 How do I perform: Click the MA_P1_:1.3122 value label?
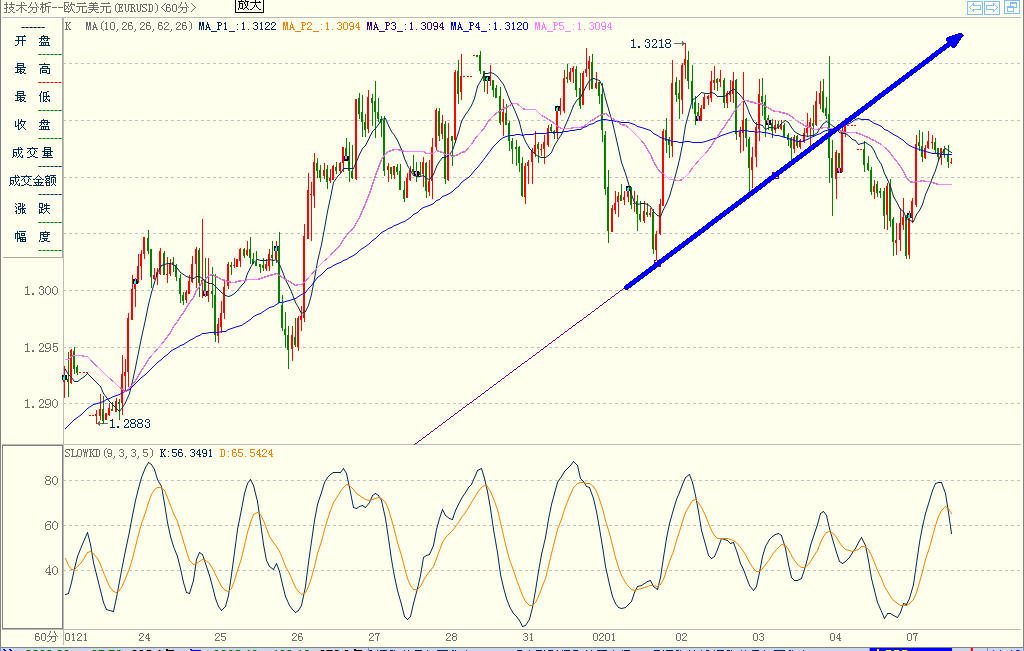click(238, 27)
